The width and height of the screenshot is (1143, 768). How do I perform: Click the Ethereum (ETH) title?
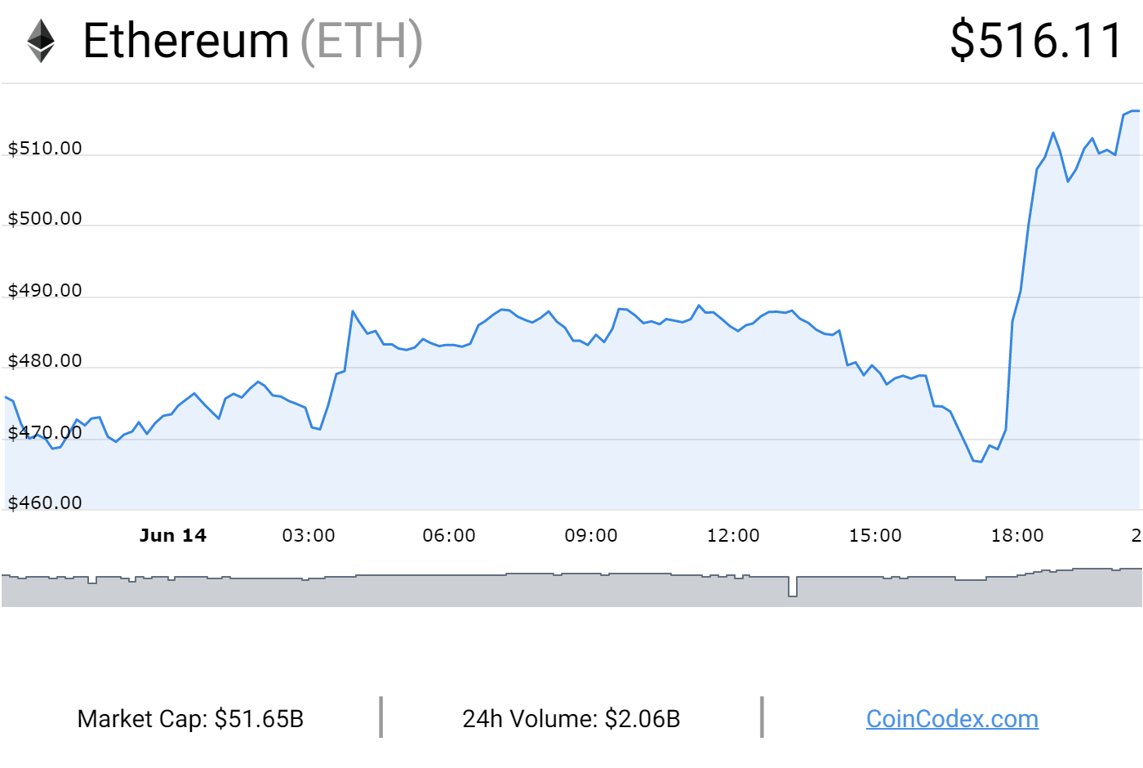[252, 41]
